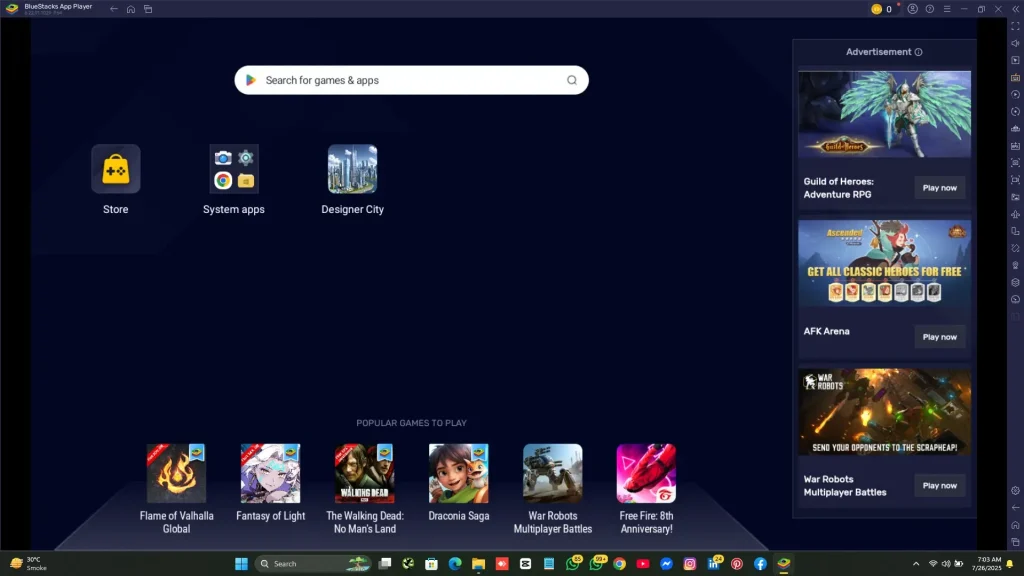This screenshot has width=1024, height=576.
Task: Click the sidebar screenshot icon
Action: point(1016,163)
